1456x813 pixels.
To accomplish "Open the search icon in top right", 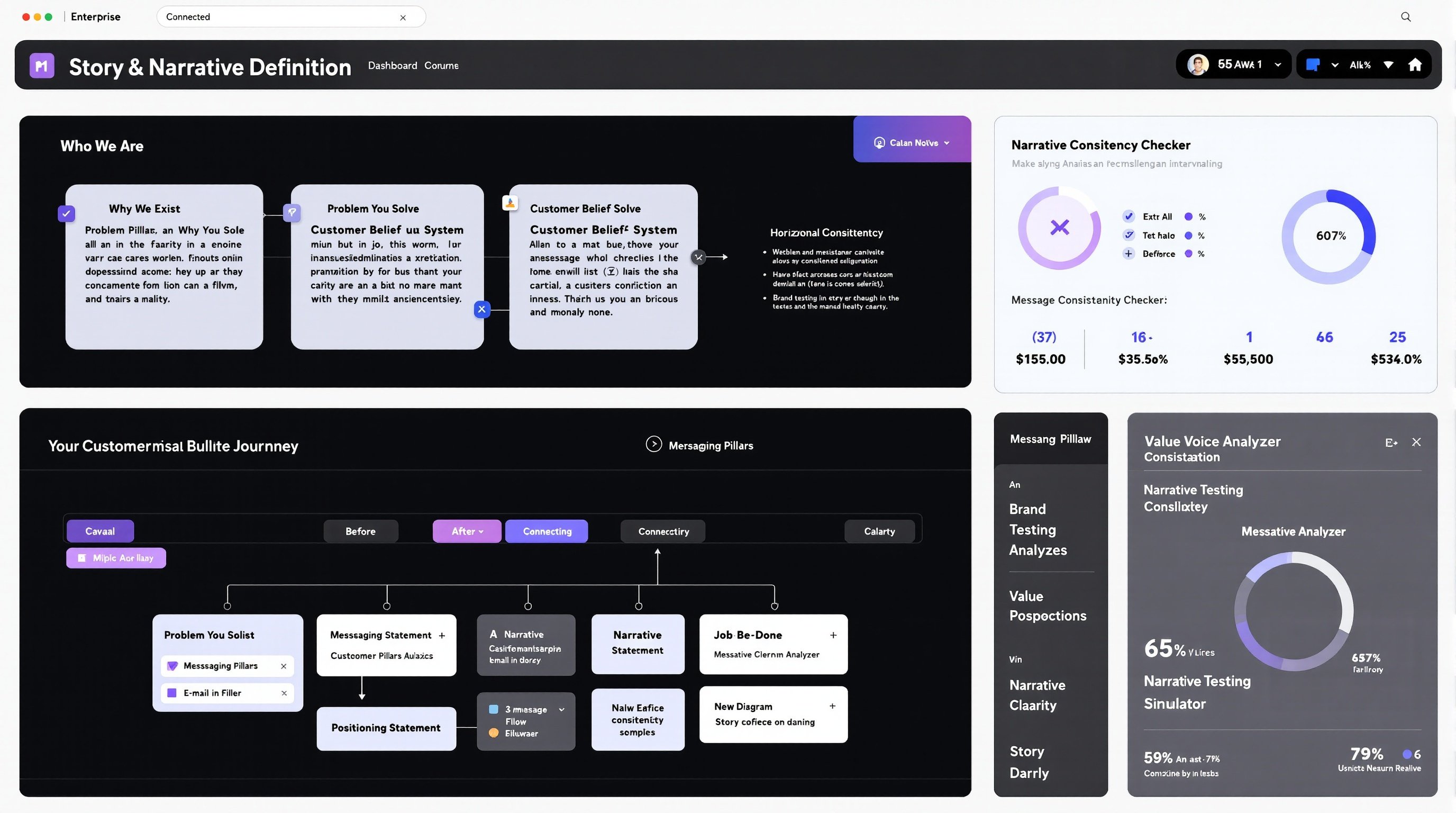I will (x=1406, y=16).
